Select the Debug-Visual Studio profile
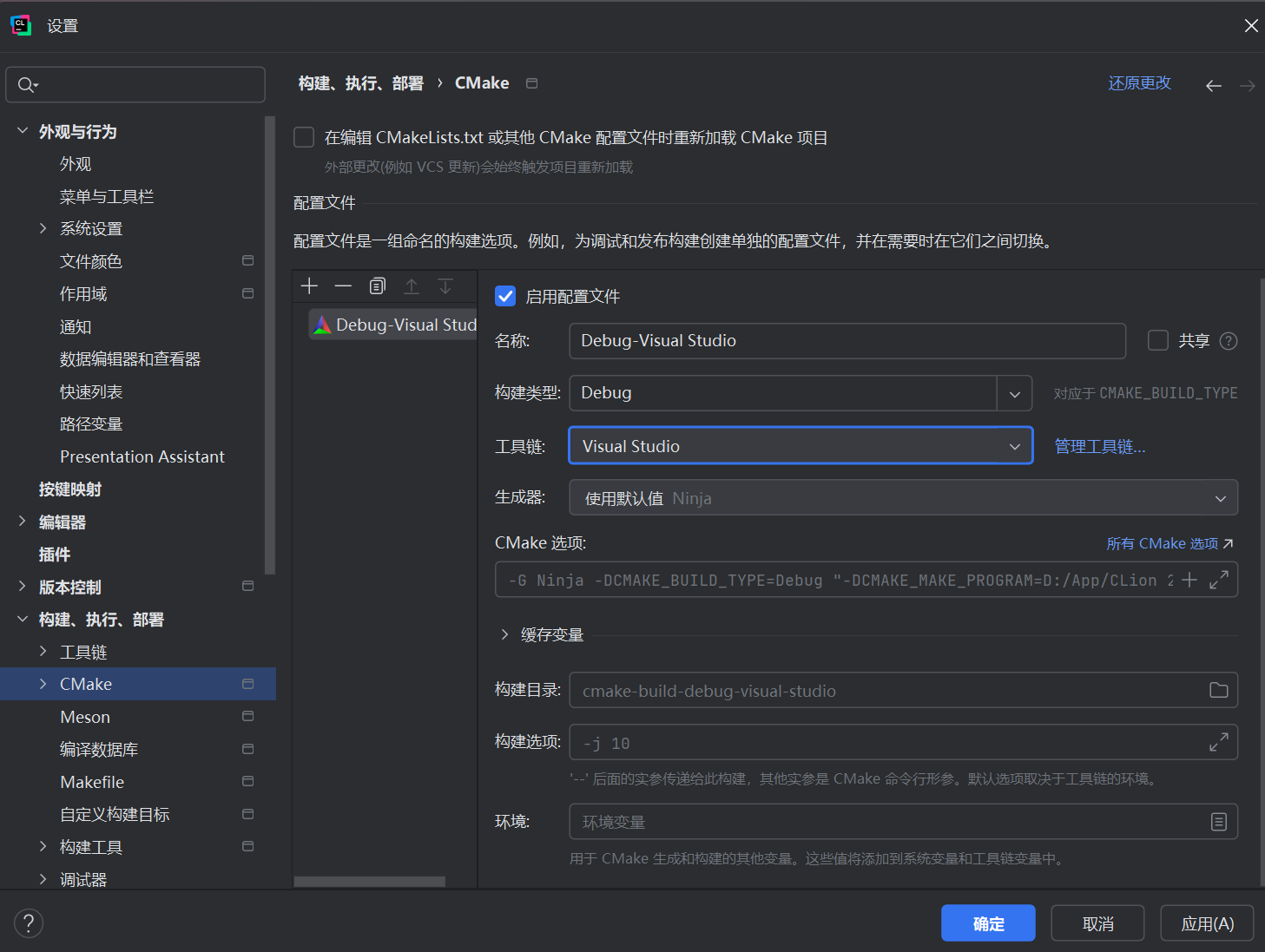Screen dimensions: 1265x952 point(393,325)
